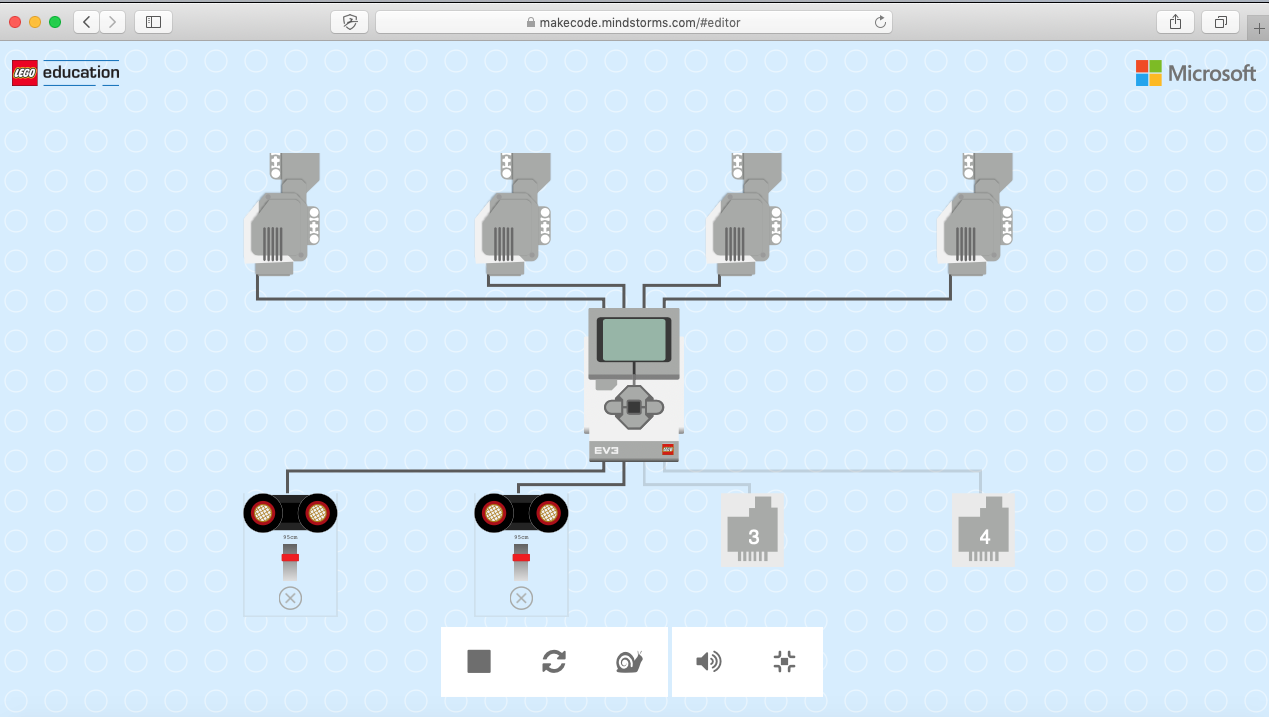The width and height of the screenshot is (1269, 717).
Task: Select the first ultrasonic sensor on port 1
Action: [290, 513]
